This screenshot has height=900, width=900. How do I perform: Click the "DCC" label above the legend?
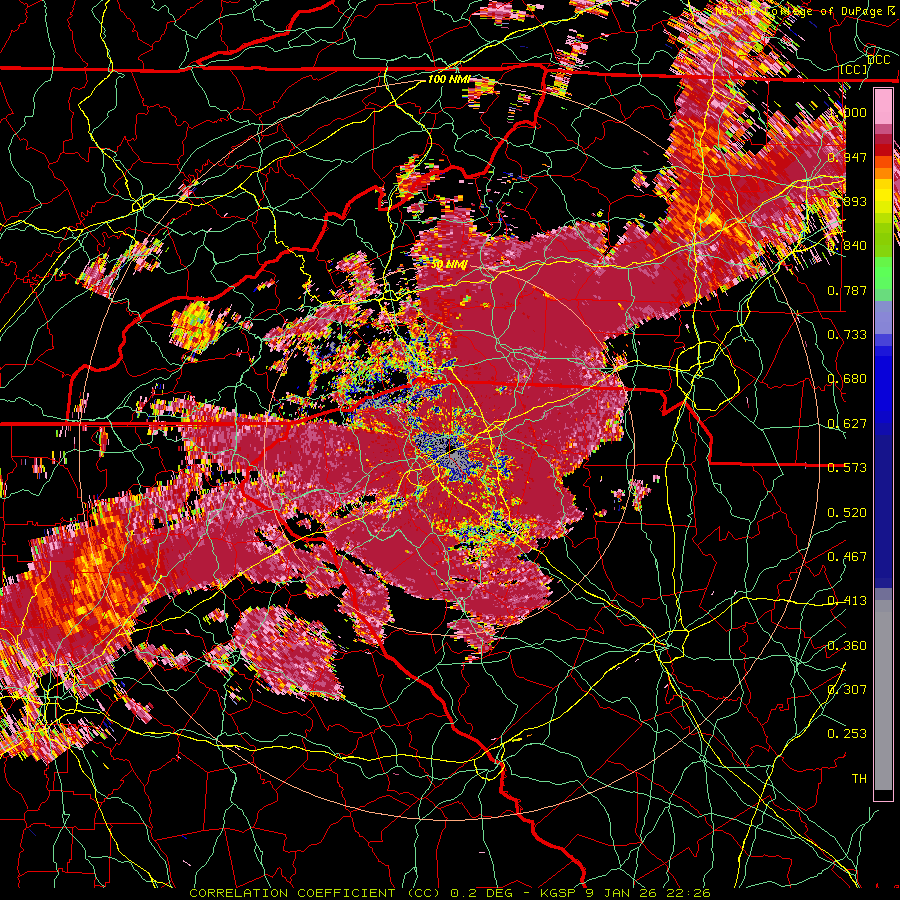point(878,60)
